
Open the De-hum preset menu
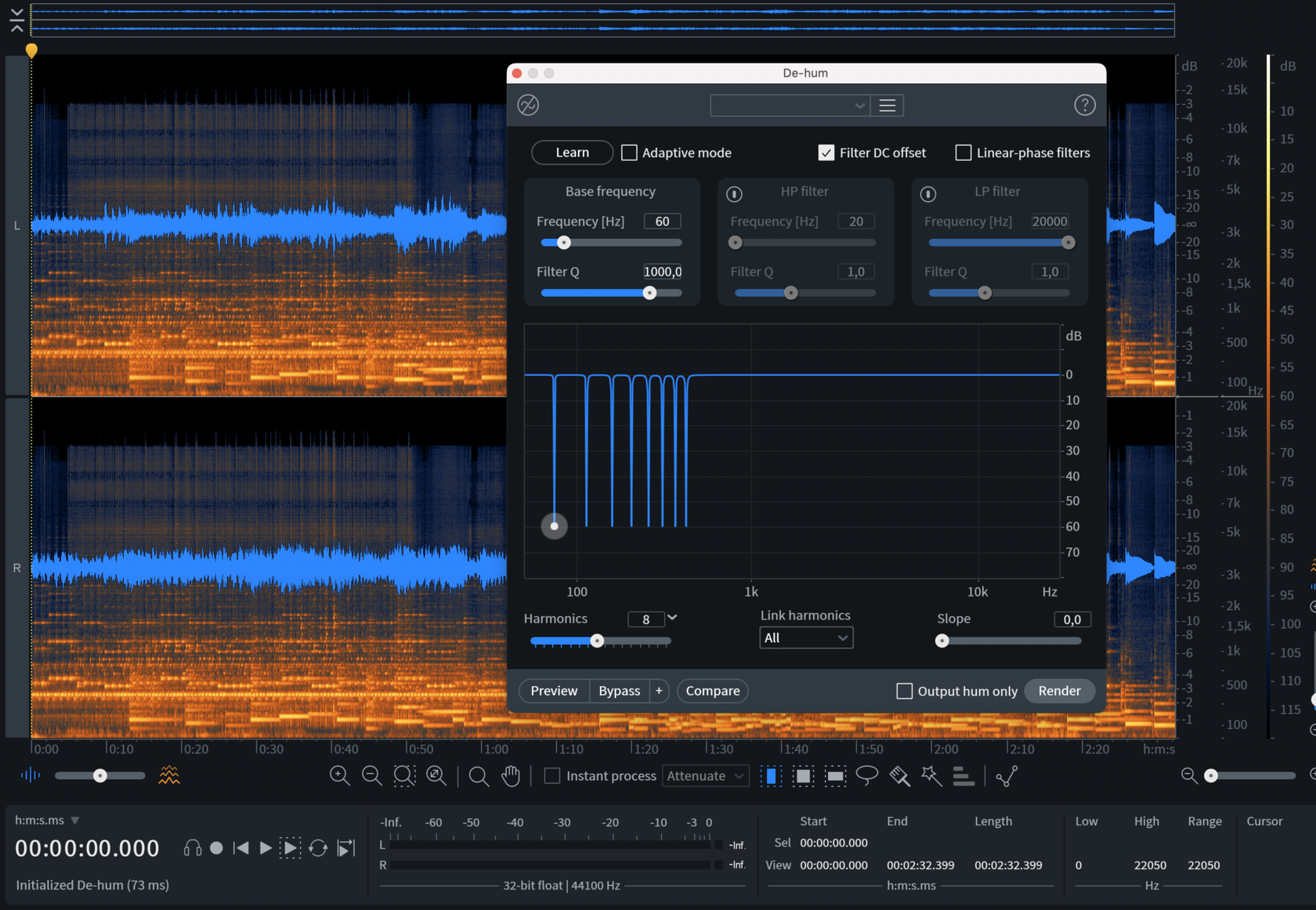pos(888,105)
